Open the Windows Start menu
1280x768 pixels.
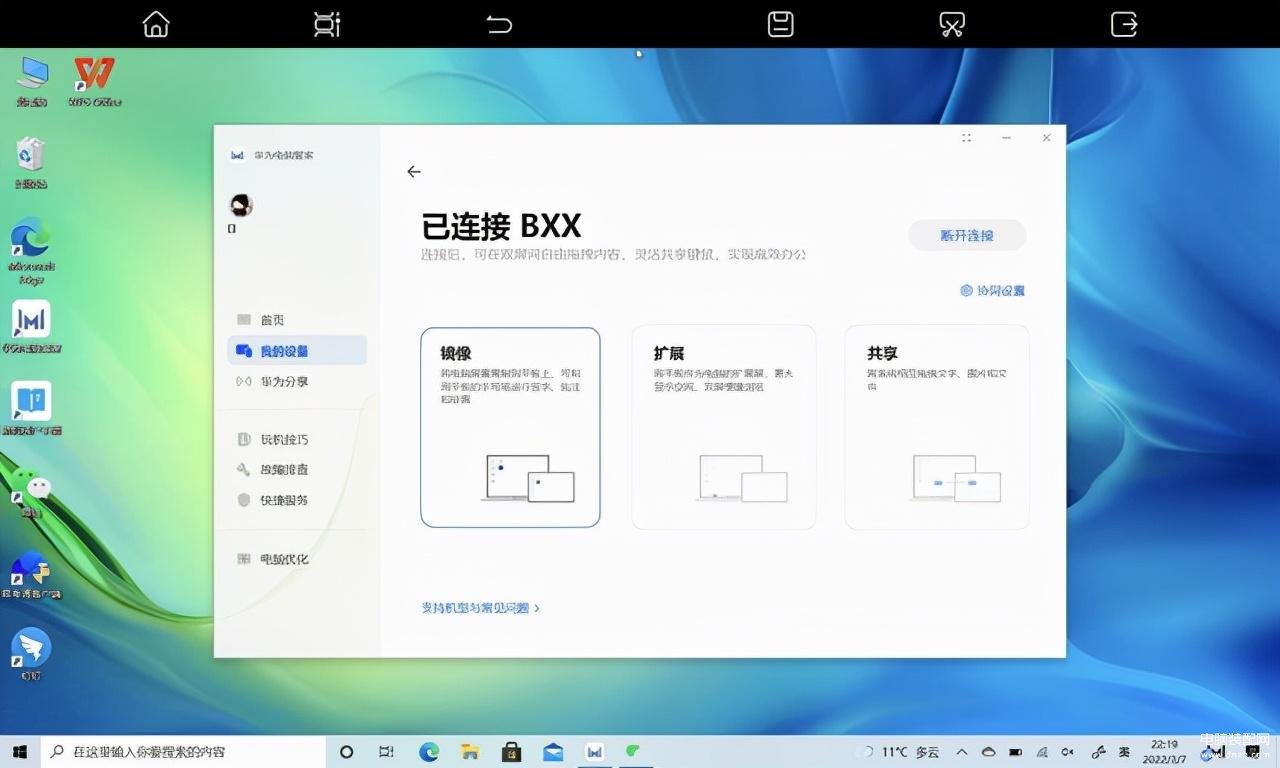(x=20, y=752)
